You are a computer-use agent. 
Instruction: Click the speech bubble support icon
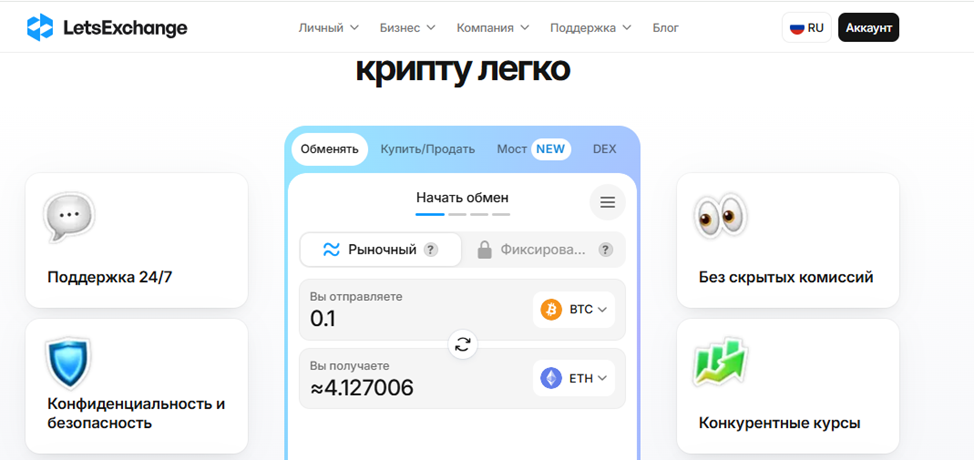click(x=69, y=217)
